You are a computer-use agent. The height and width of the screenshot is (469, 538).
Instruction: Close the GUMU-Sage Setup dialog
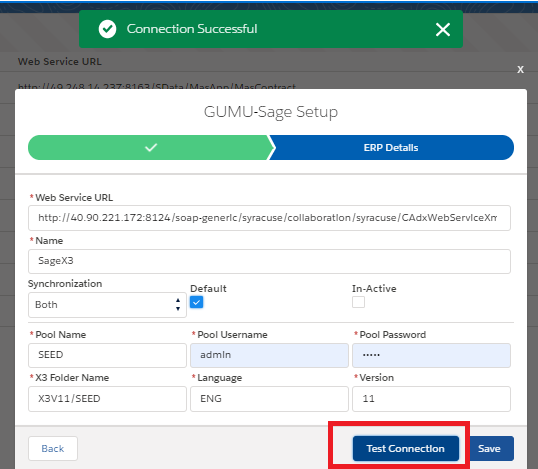pyautogui.click(x=521, y=70)
